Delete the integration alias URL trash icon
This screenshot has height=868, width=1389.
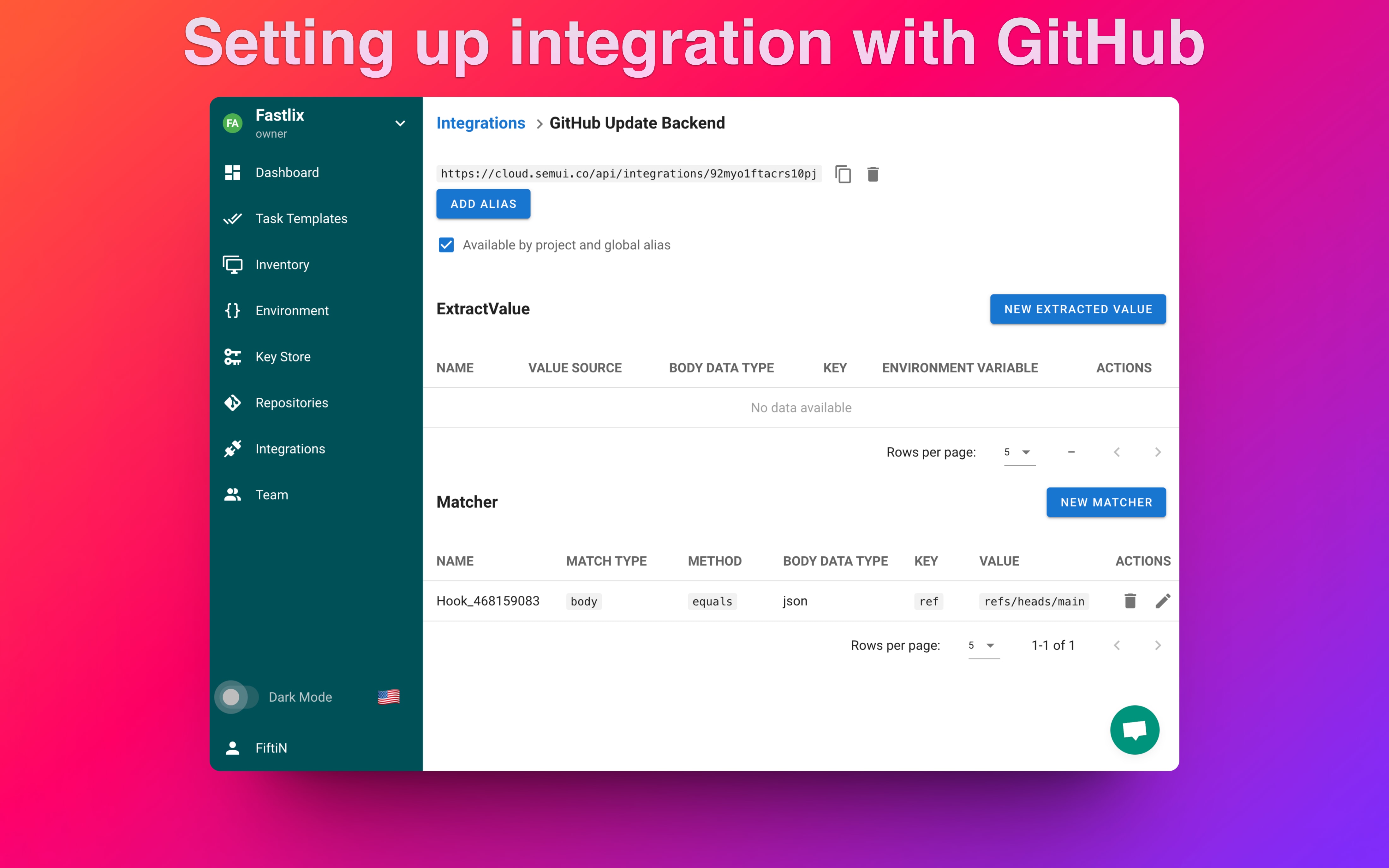(873, 174)
